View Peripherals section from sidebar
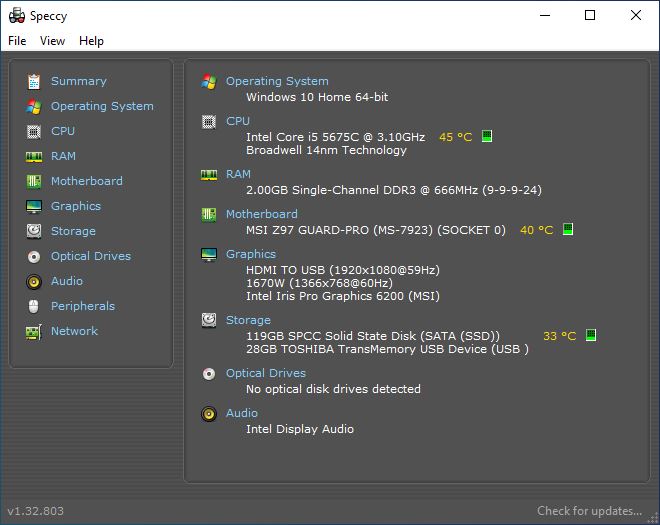The image size is (660, 525). [x=83, y=306]
